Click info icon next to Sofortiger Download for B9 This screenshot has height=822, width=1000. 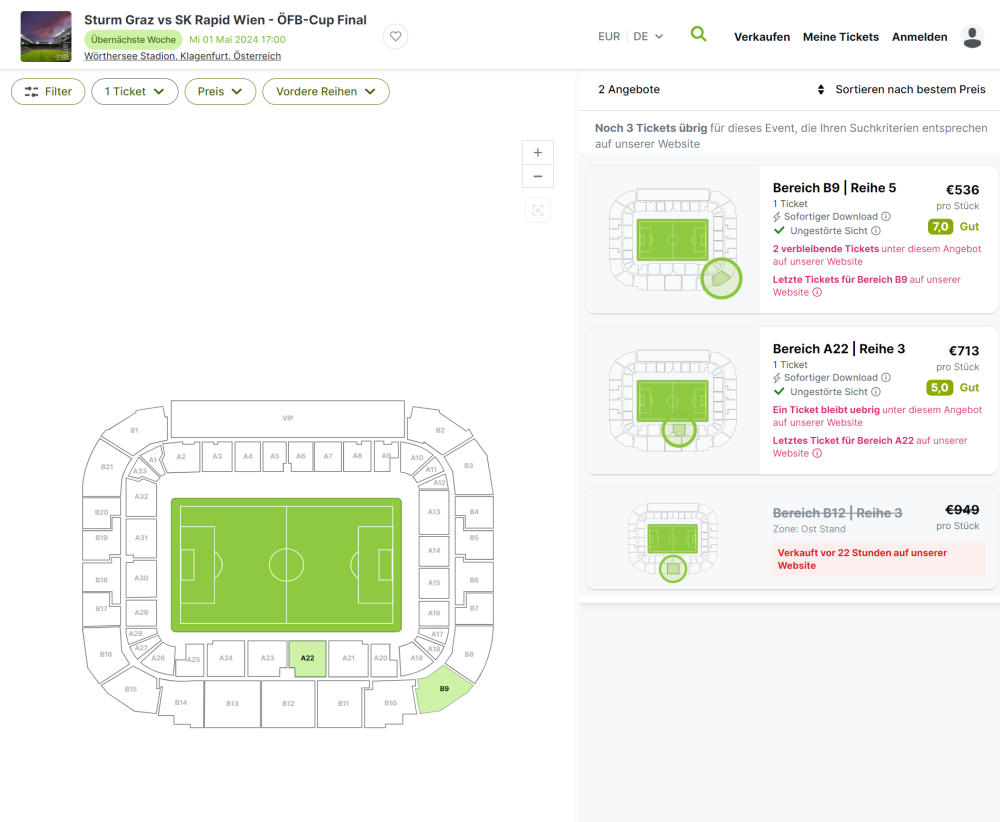886,217
